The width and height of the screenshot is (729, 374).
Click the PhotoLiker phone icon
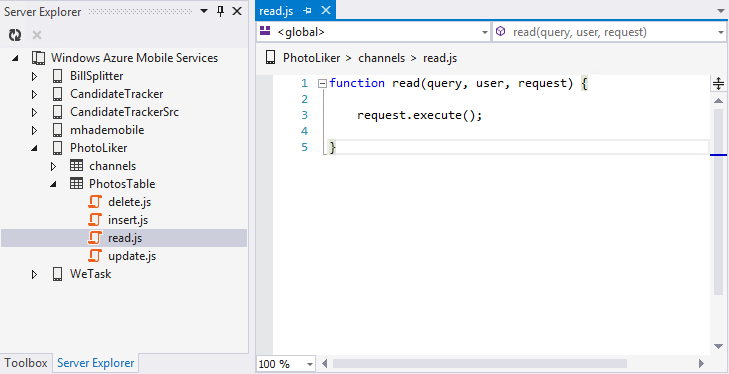click(57, 148)
